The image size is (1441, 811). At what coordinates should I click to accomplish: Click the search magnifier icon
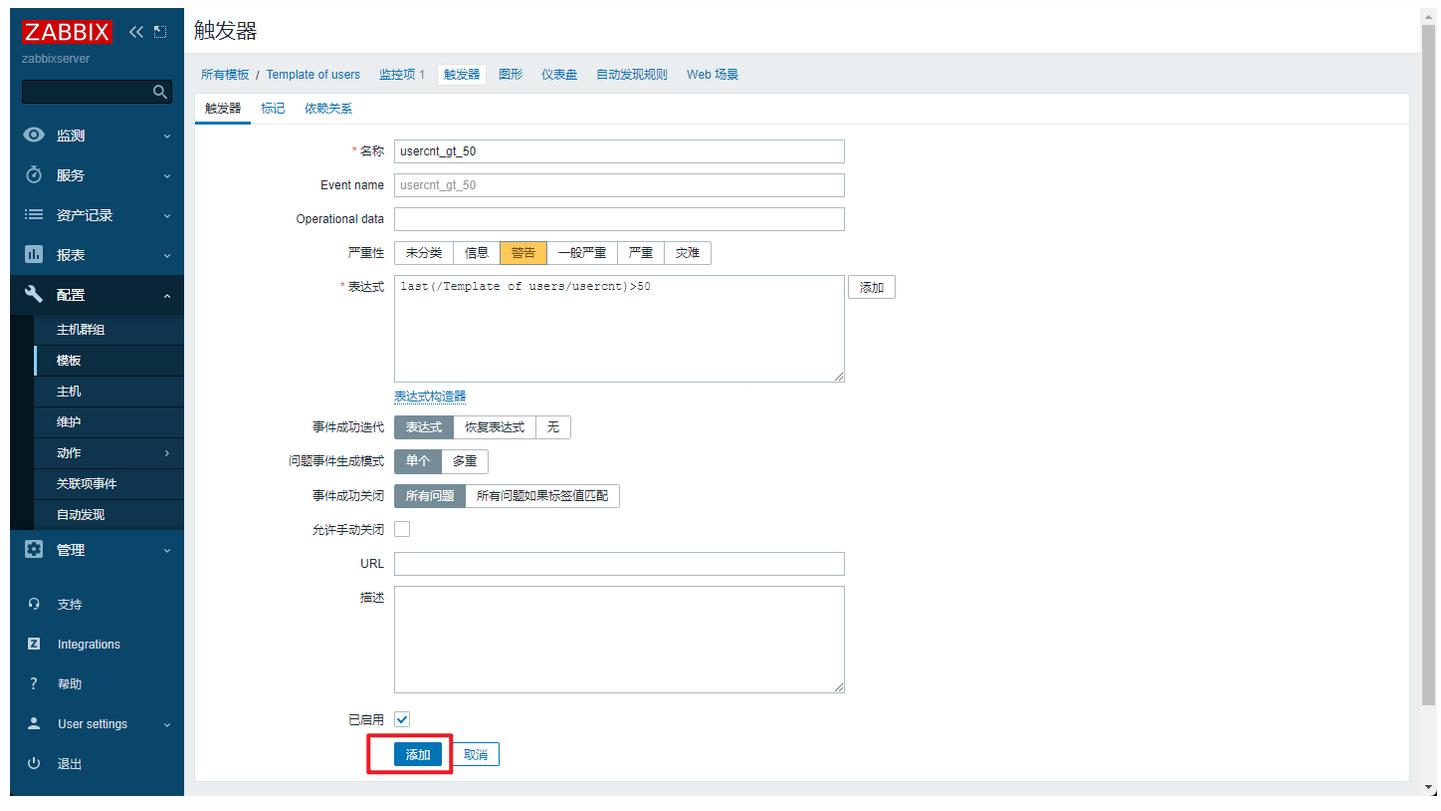[160, 92]
